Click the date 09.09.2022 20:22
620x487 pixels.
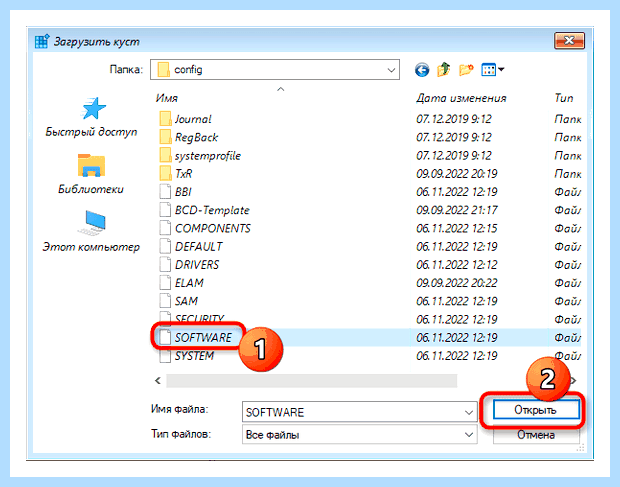457,283
